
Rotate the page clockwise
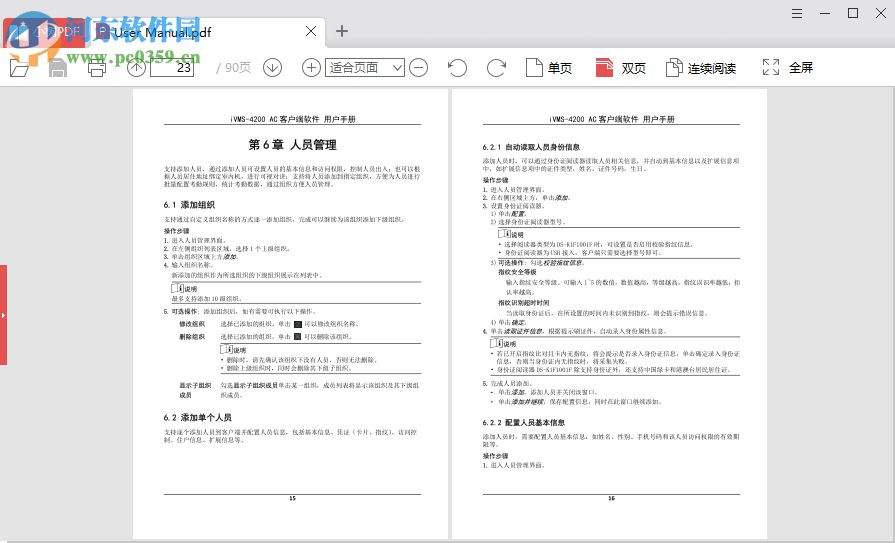(496, 68)
